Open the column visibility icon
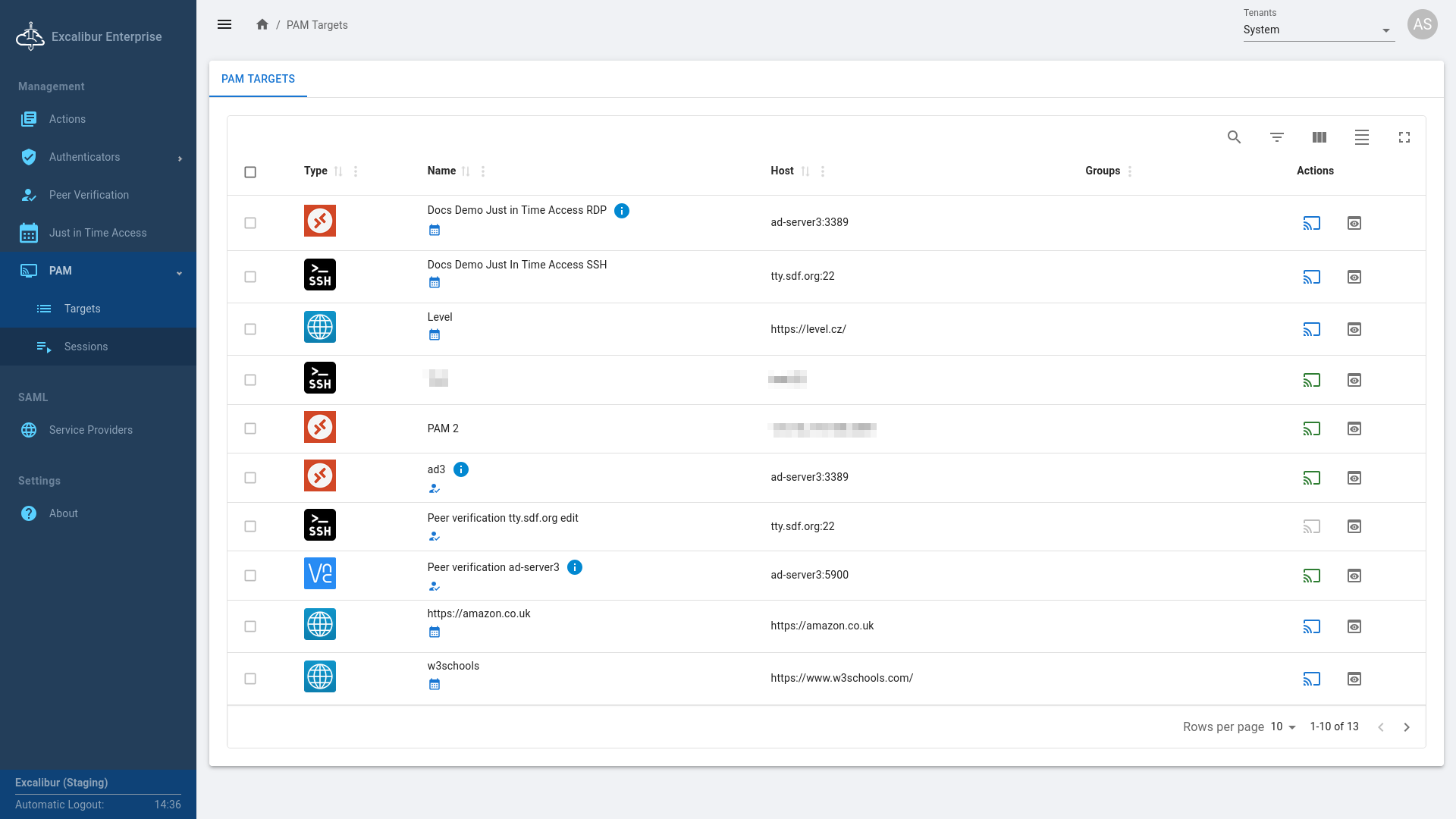1456x819 pixels. pos(1319,137)
